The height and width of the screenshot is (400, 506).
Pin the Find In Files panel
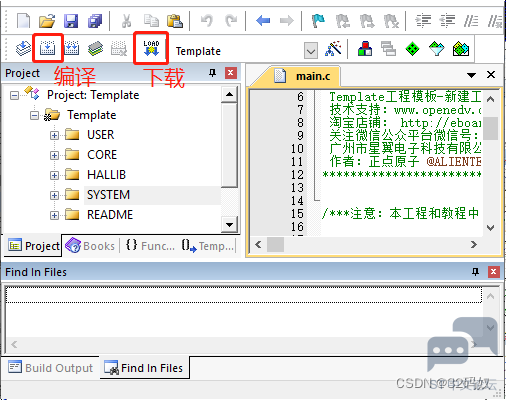[475, 272]
